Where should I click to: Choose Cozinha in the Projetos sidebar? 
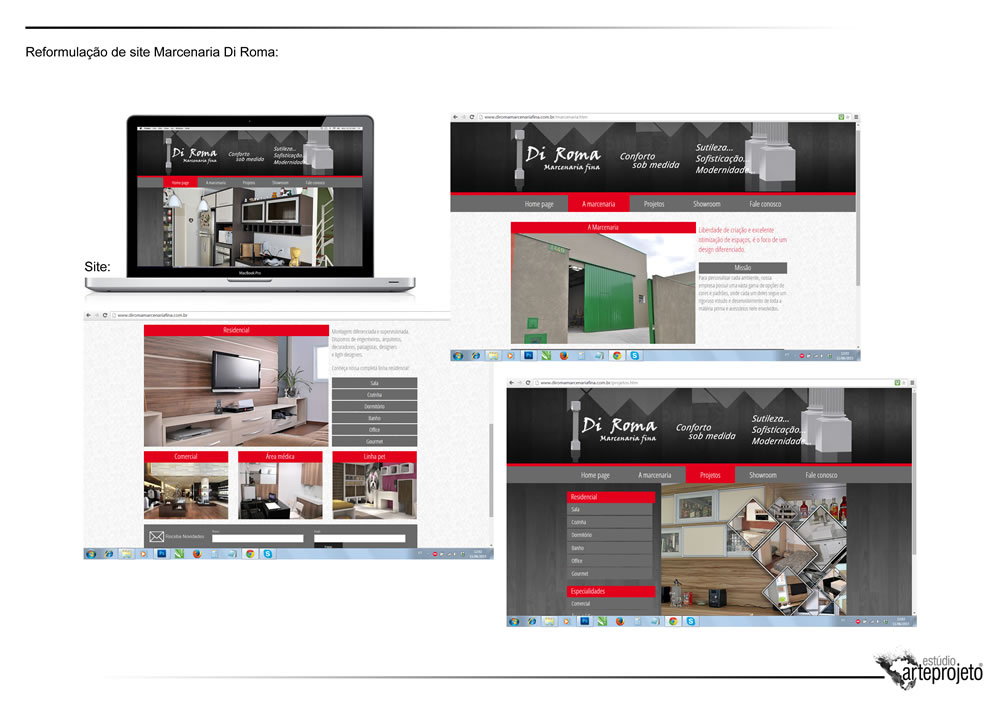click(x=611, y=522)
